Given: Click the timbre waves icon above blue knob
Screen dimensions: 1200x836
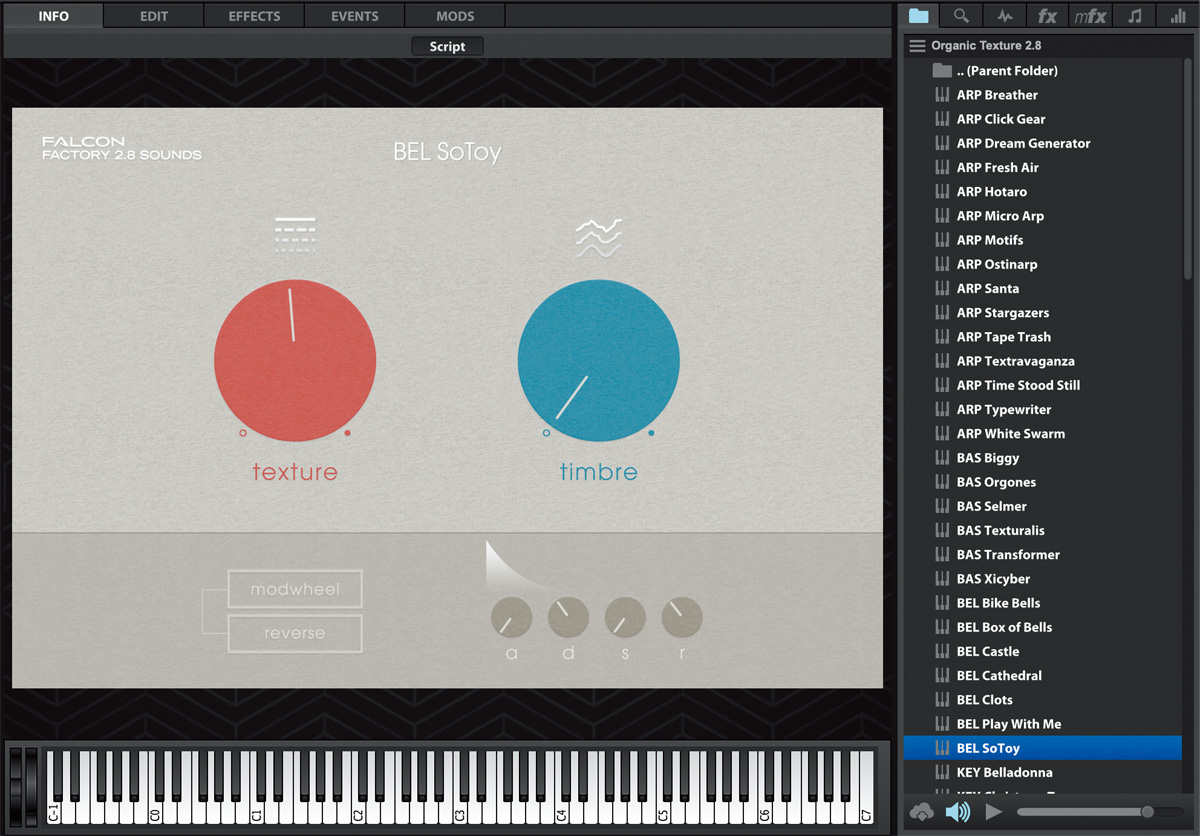Looking at the screenshot, I should [x=598, y=238].
